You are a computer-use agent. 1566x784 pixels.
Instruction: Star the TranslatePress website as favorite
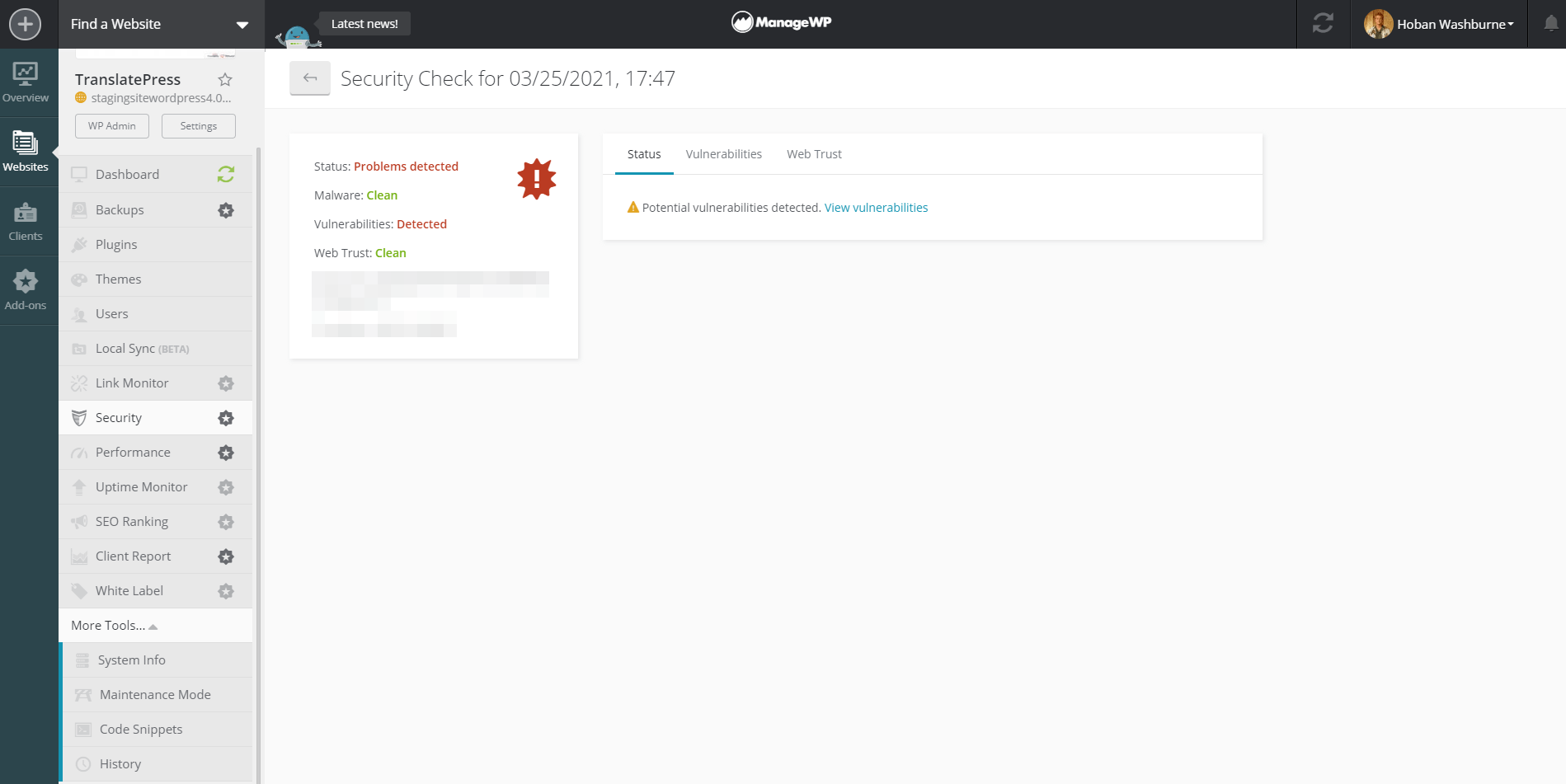pos(225,80)
